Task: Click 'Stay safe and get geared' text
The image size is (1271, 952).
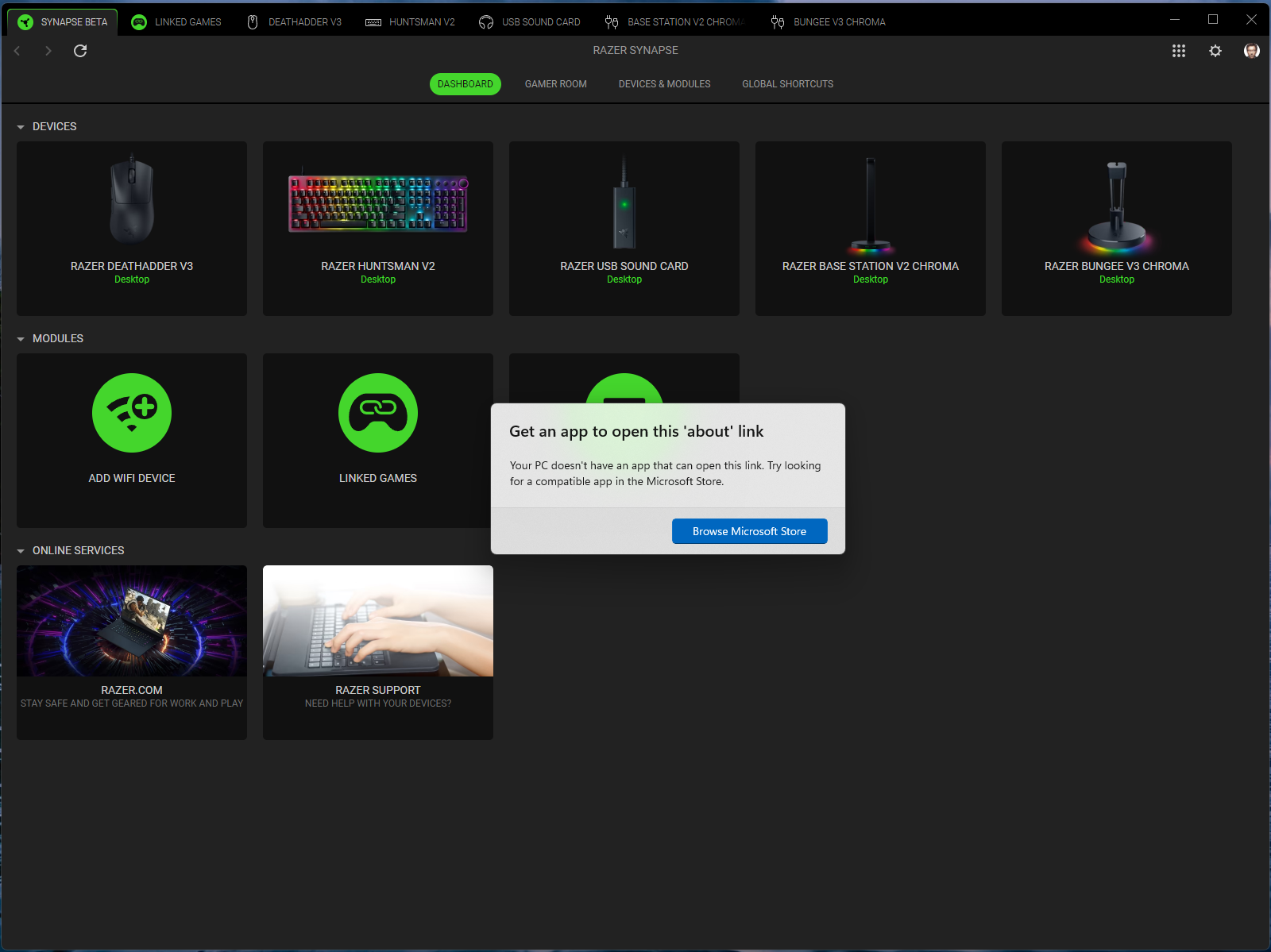Action: click(x=132, y=703)
